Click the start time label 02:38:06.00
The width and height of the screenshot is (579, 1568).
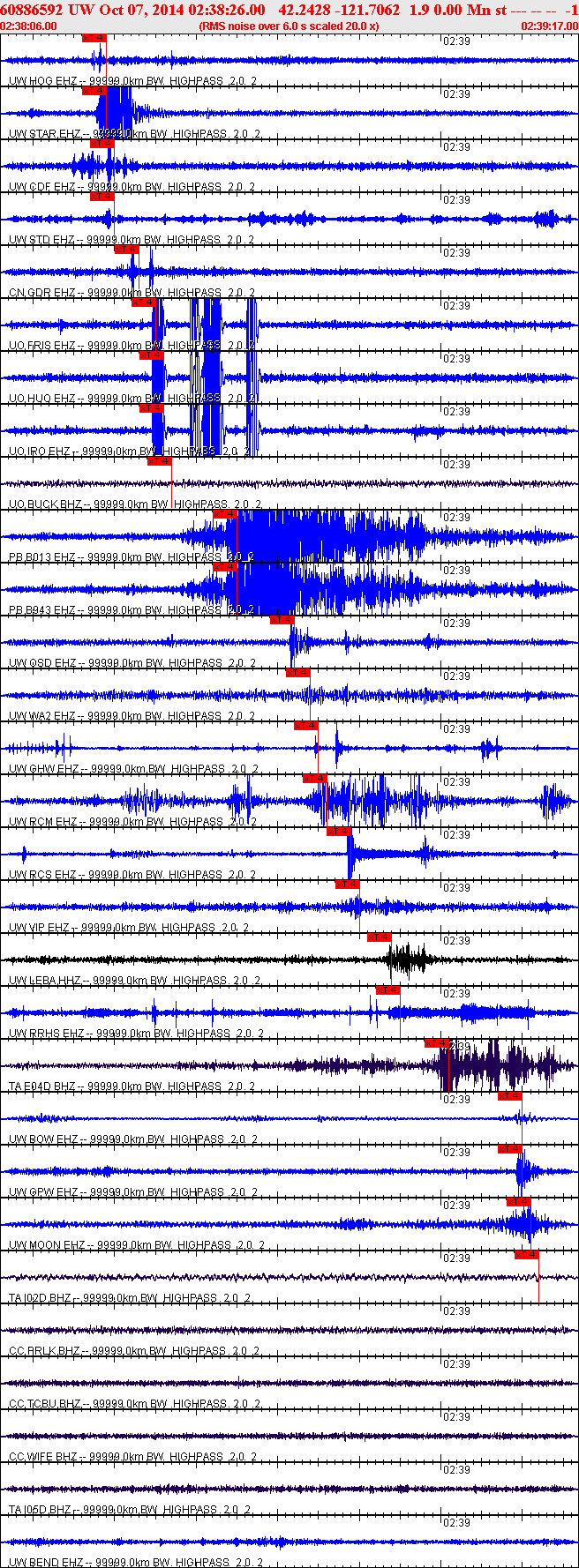point(29,26)
